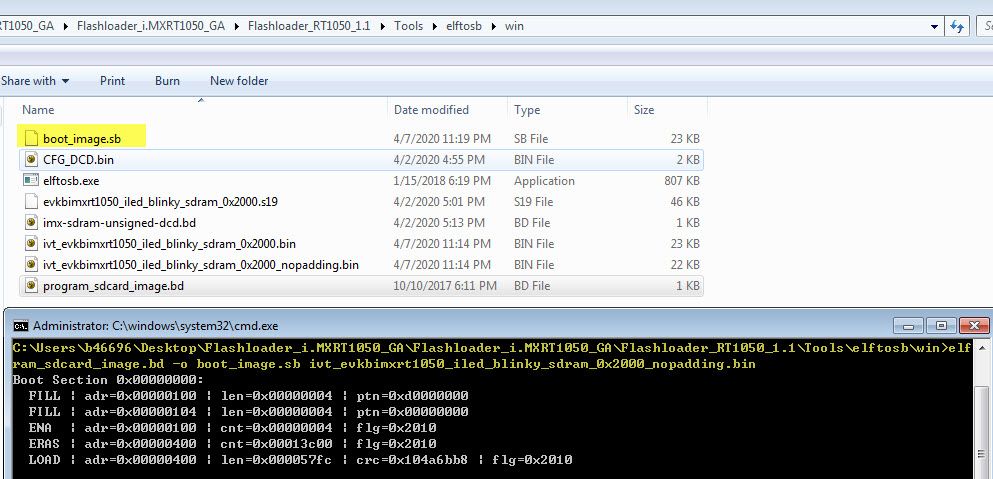Image resolution: width=993 pixels, height=479 pixels.
Task: Click the Burn toolbar command
Action: [167, 81]
